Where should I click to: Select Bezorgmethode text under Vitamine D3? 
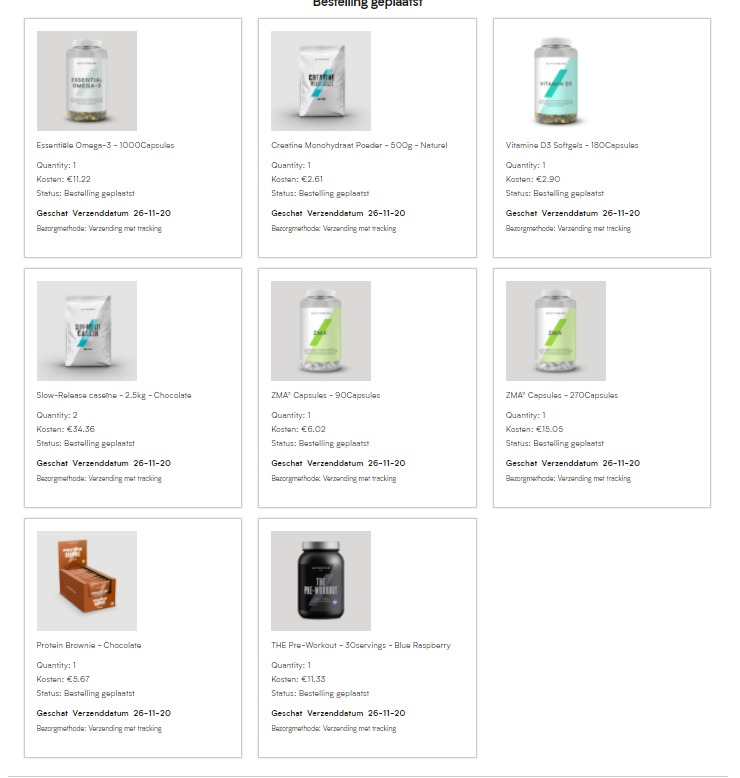(x=568, y=229)
